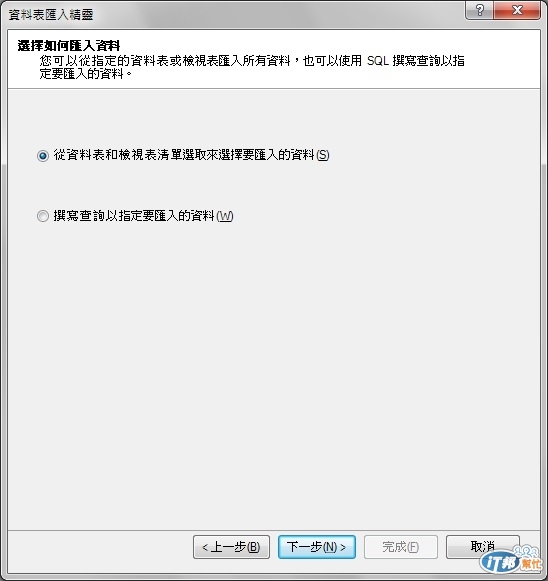
Task: Click the bold heading 選擇如何匯入資料
Action: tap(69, 46)
